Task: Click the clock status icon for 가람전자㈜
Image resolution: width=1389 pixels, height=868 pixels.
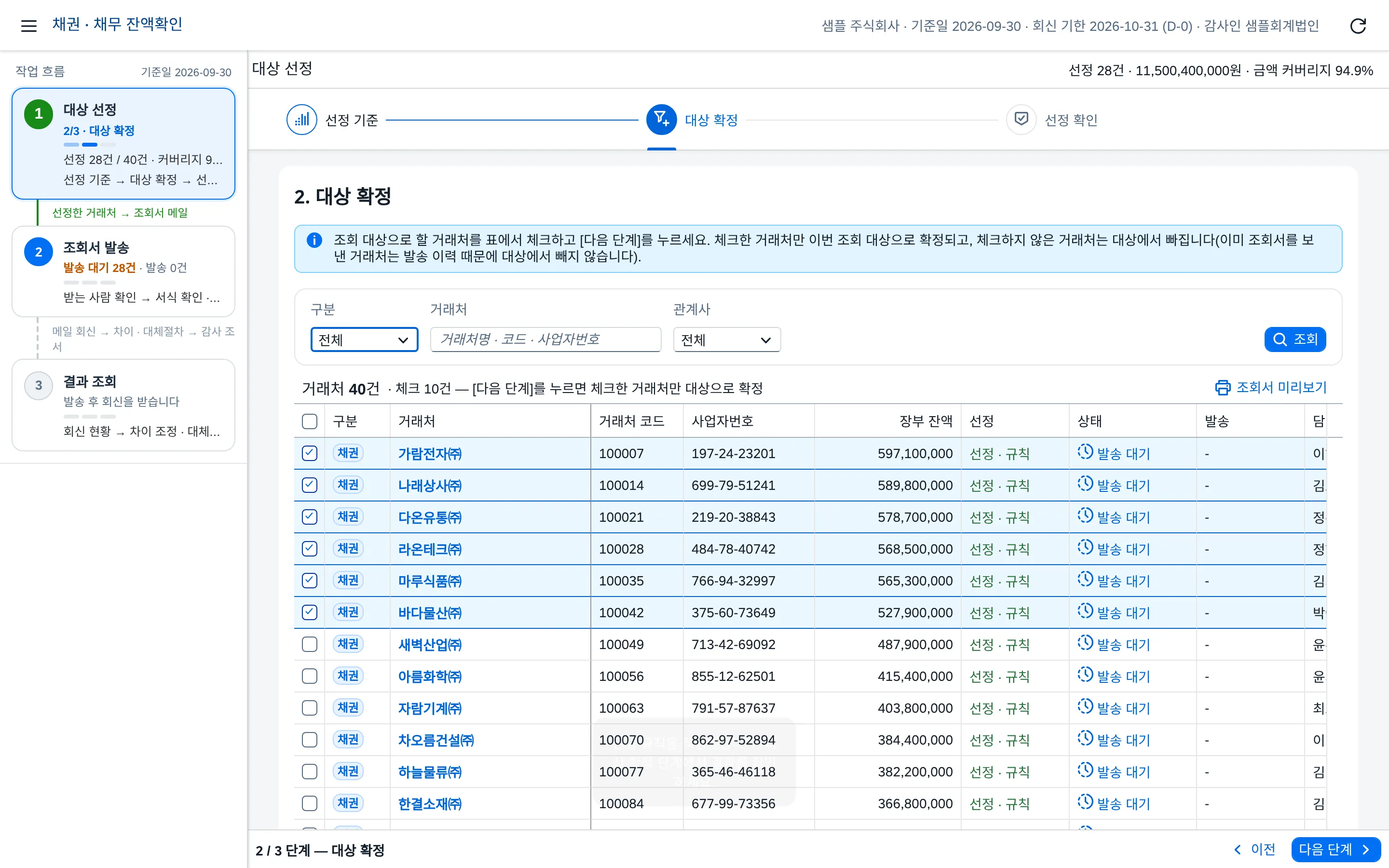Action: tap(1085, 452)
